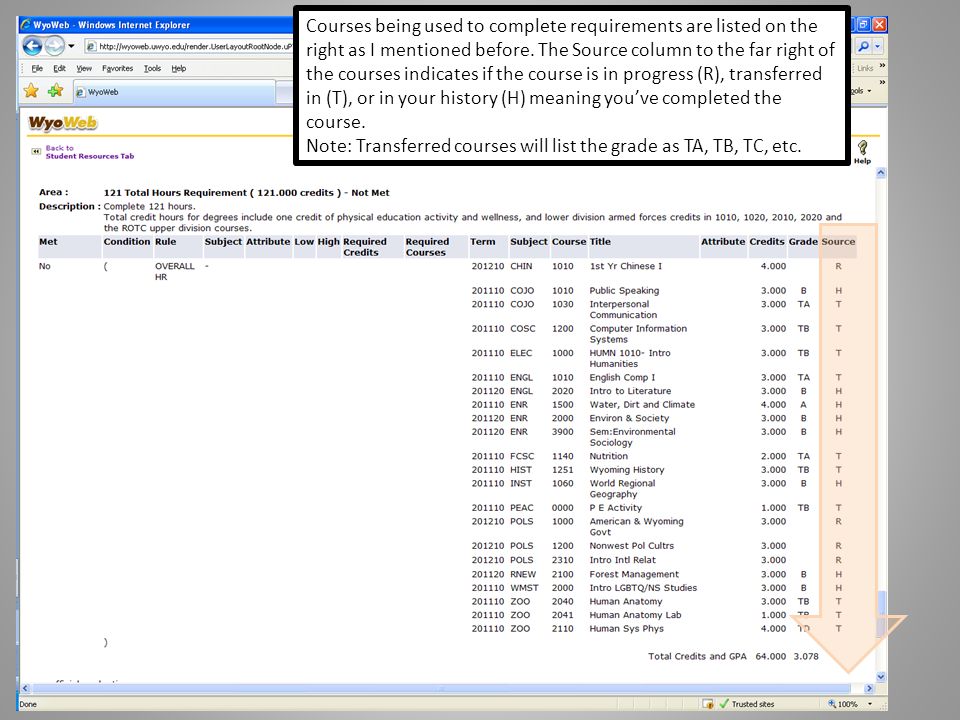The height and width of the screenshot is (720, 960).
Task: Expand the Links toolbar chevron
Action: [882, 66]
